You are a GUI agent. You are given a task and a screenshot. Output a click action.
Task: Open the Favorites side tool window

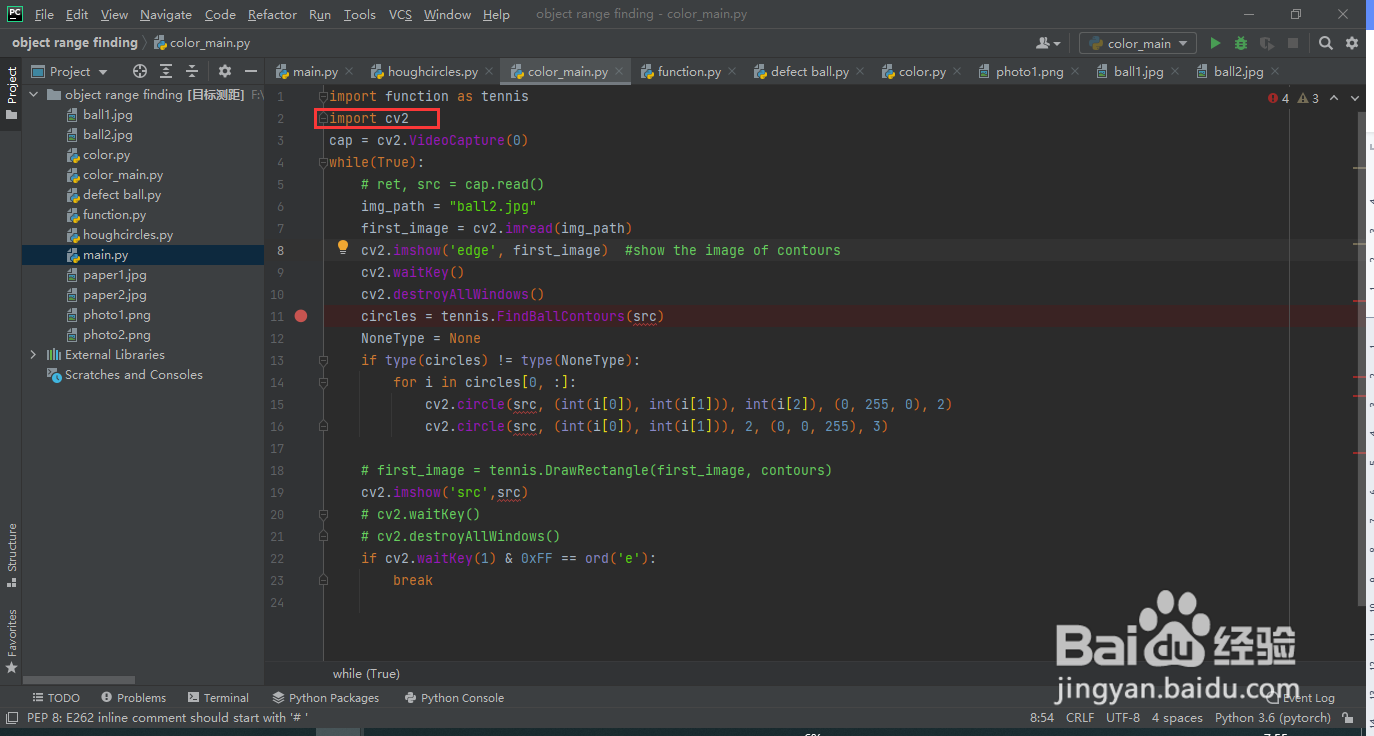pyautogui.click(x=12, y=640)
